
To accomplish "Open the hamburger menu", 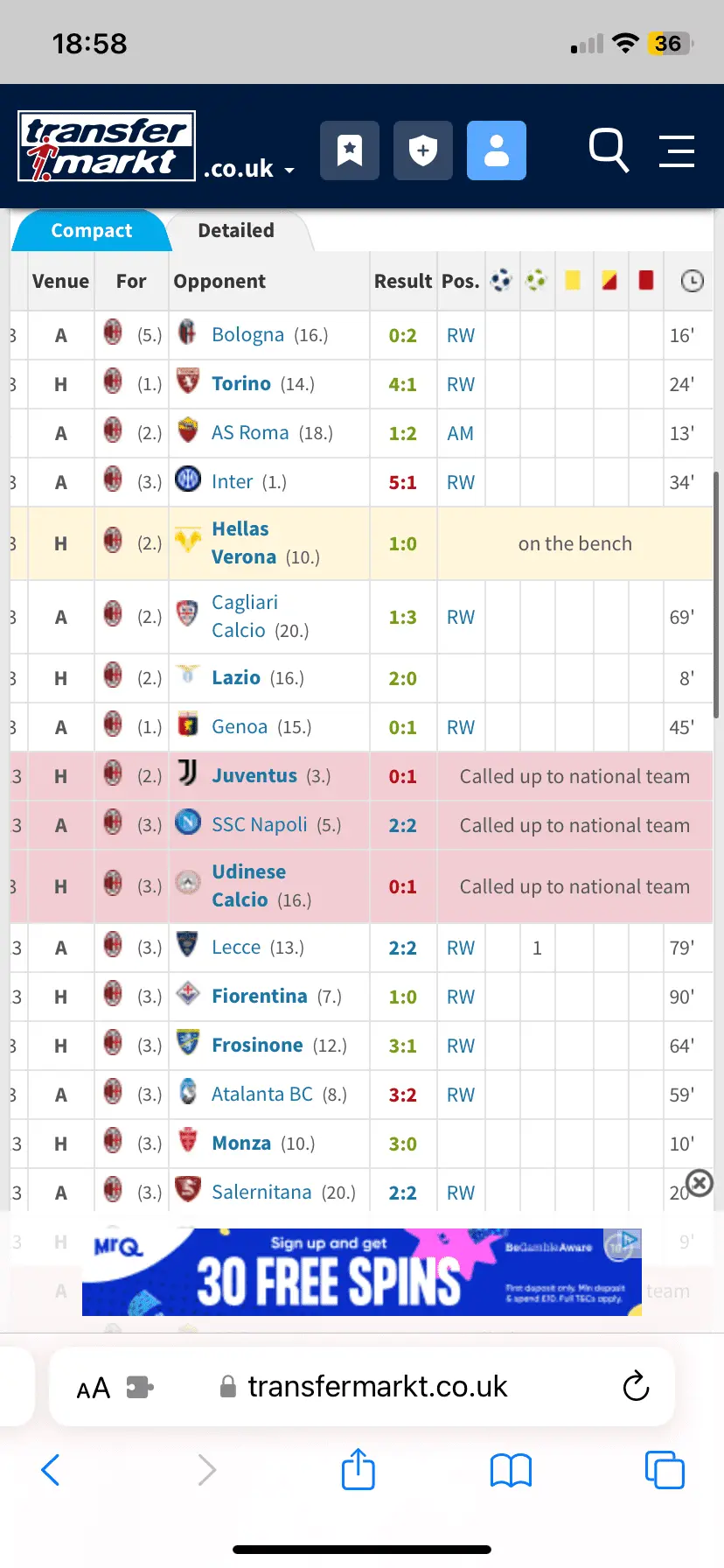I will 677,150.
